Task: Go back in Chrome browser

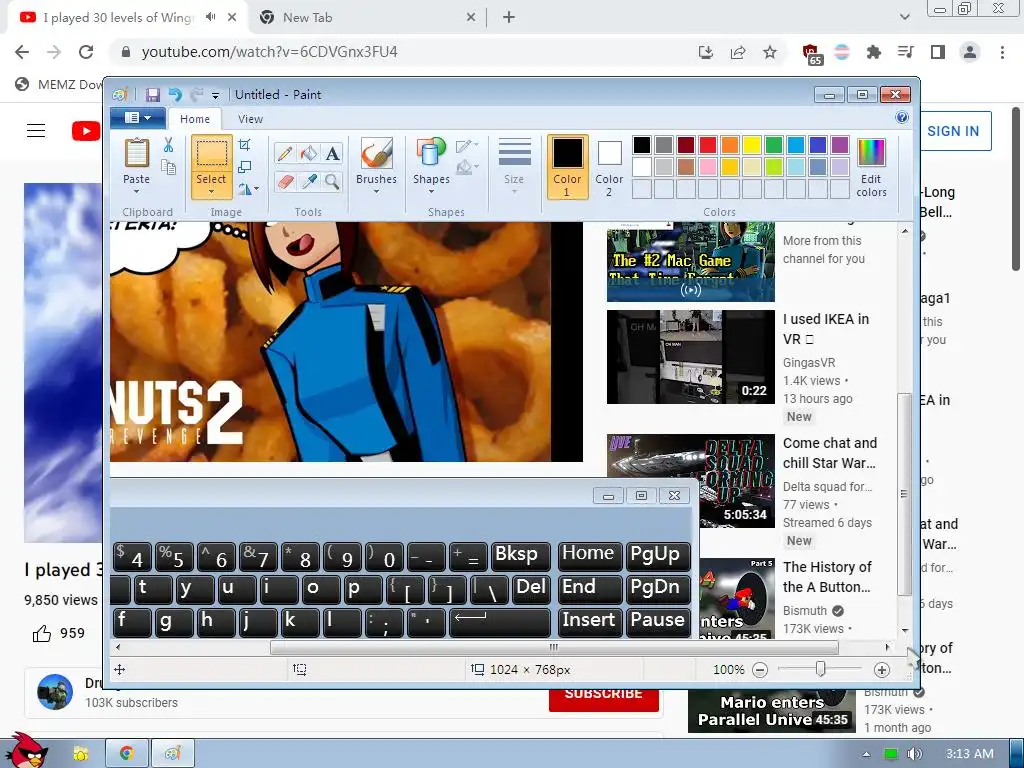Action: tap(22, 52)
